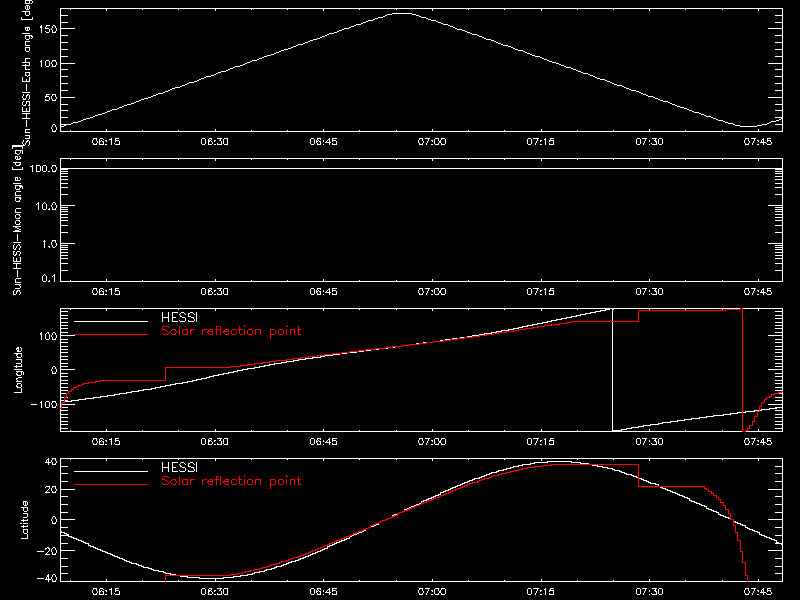Viewport: 800px width, 600px height.
Task: Click the Latitude y-axis label
Action: tap(24, 520)
